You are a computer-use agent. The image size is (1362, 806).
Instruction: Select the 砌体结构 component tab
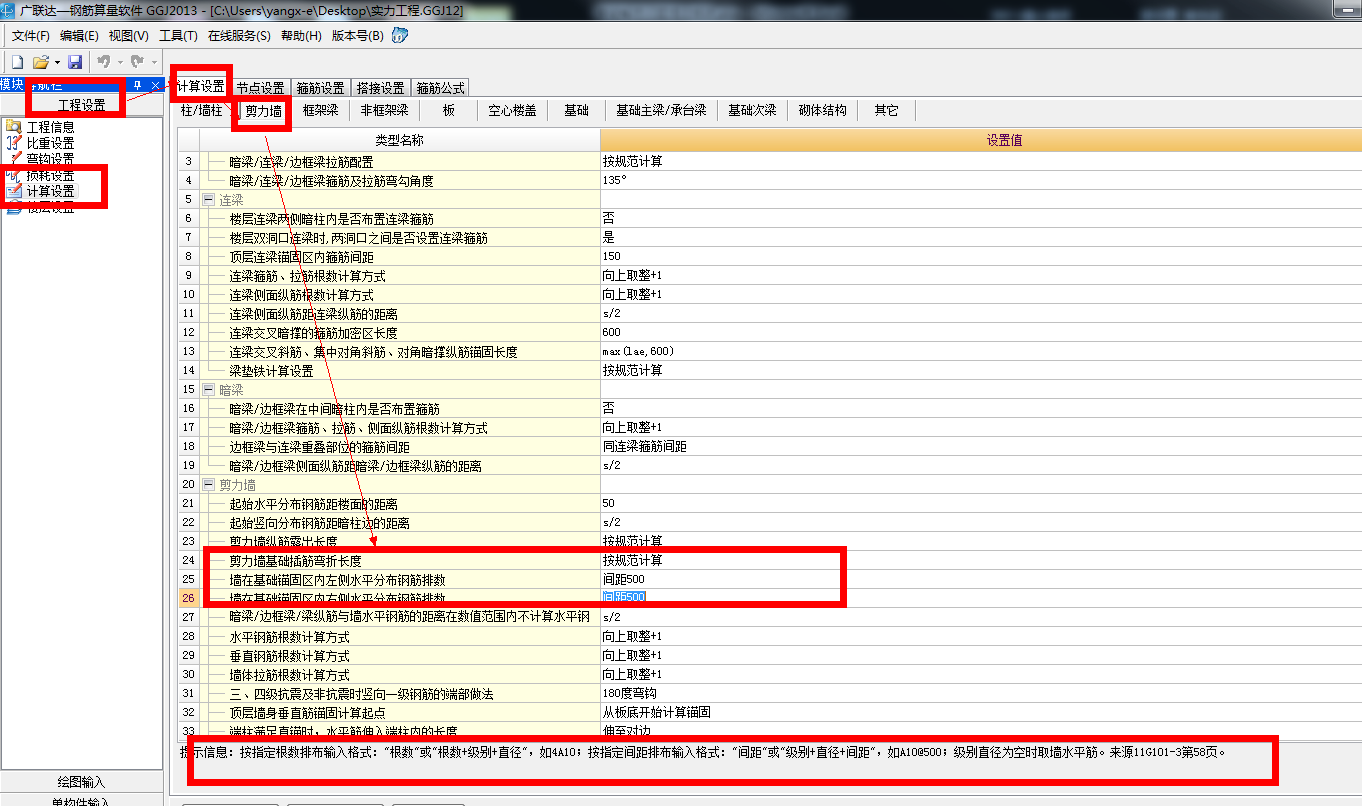[x=822, y=110]
